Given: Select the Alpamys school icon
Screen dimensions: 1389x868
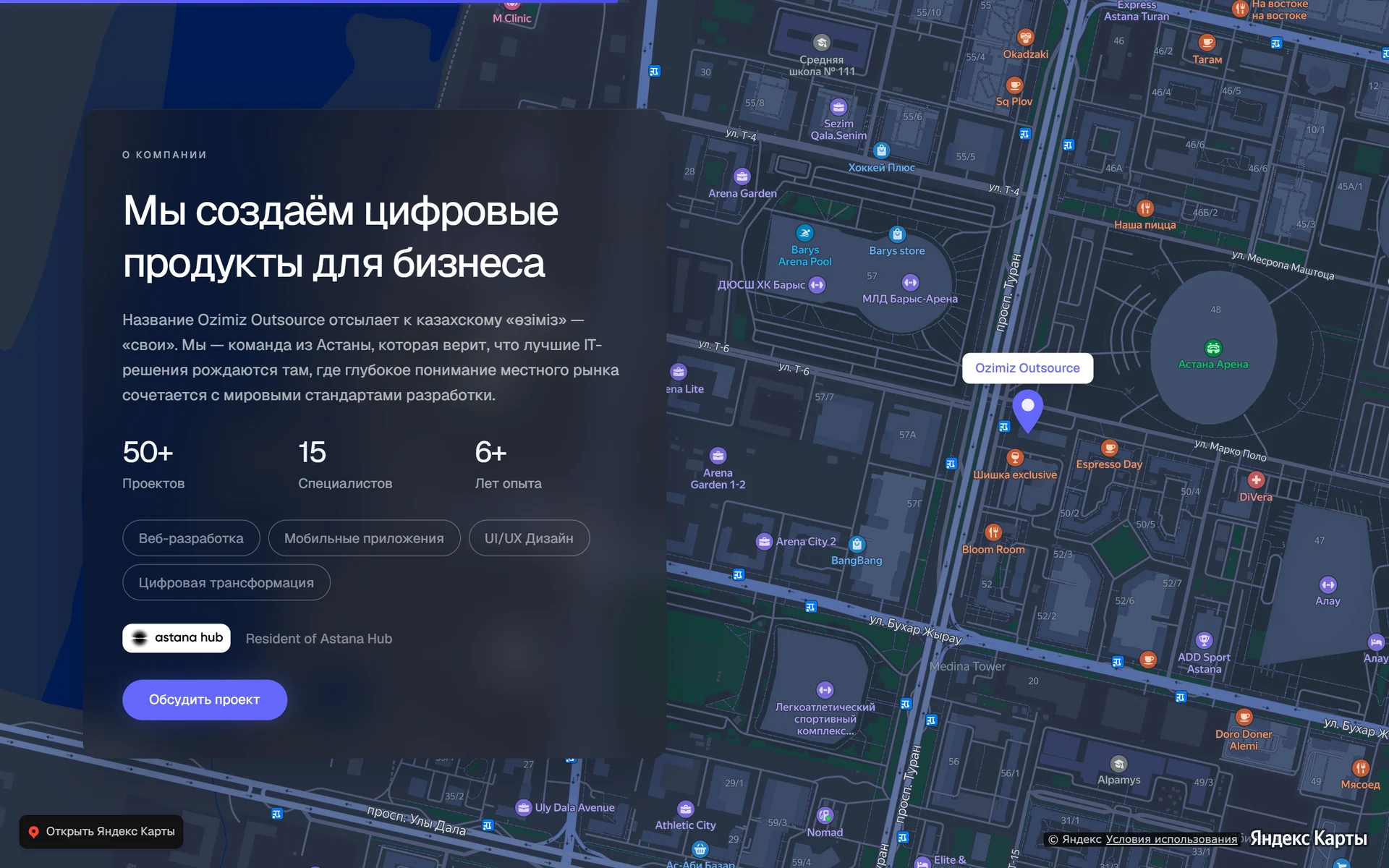Looking at the screenshot, I should [x=1118, y=764].
